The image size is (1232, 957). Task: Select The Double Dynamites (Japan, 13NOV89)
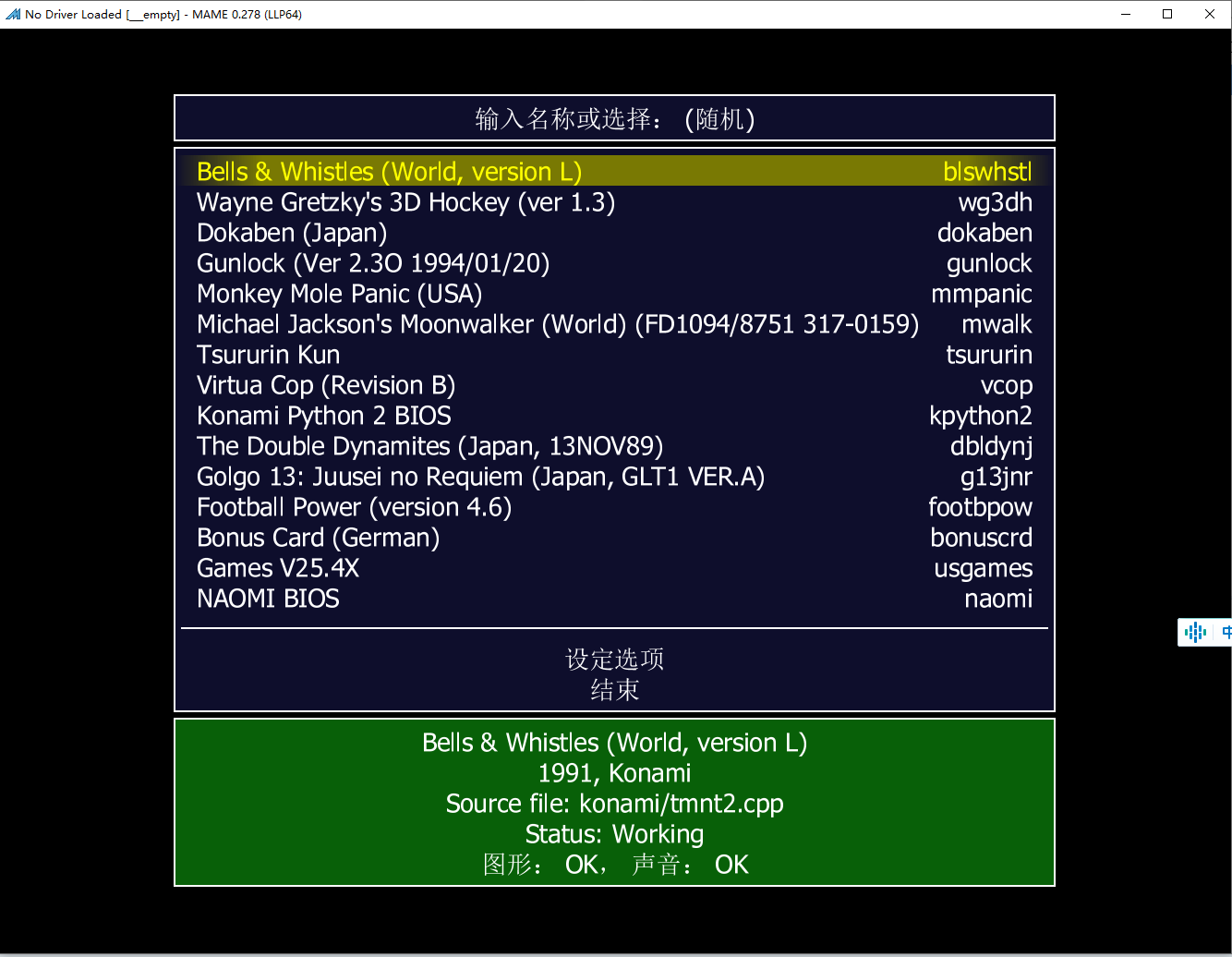614,446
